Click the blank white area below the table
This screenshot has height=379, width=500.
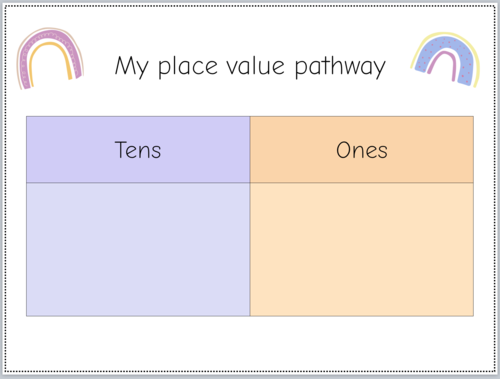click(250, 343)
